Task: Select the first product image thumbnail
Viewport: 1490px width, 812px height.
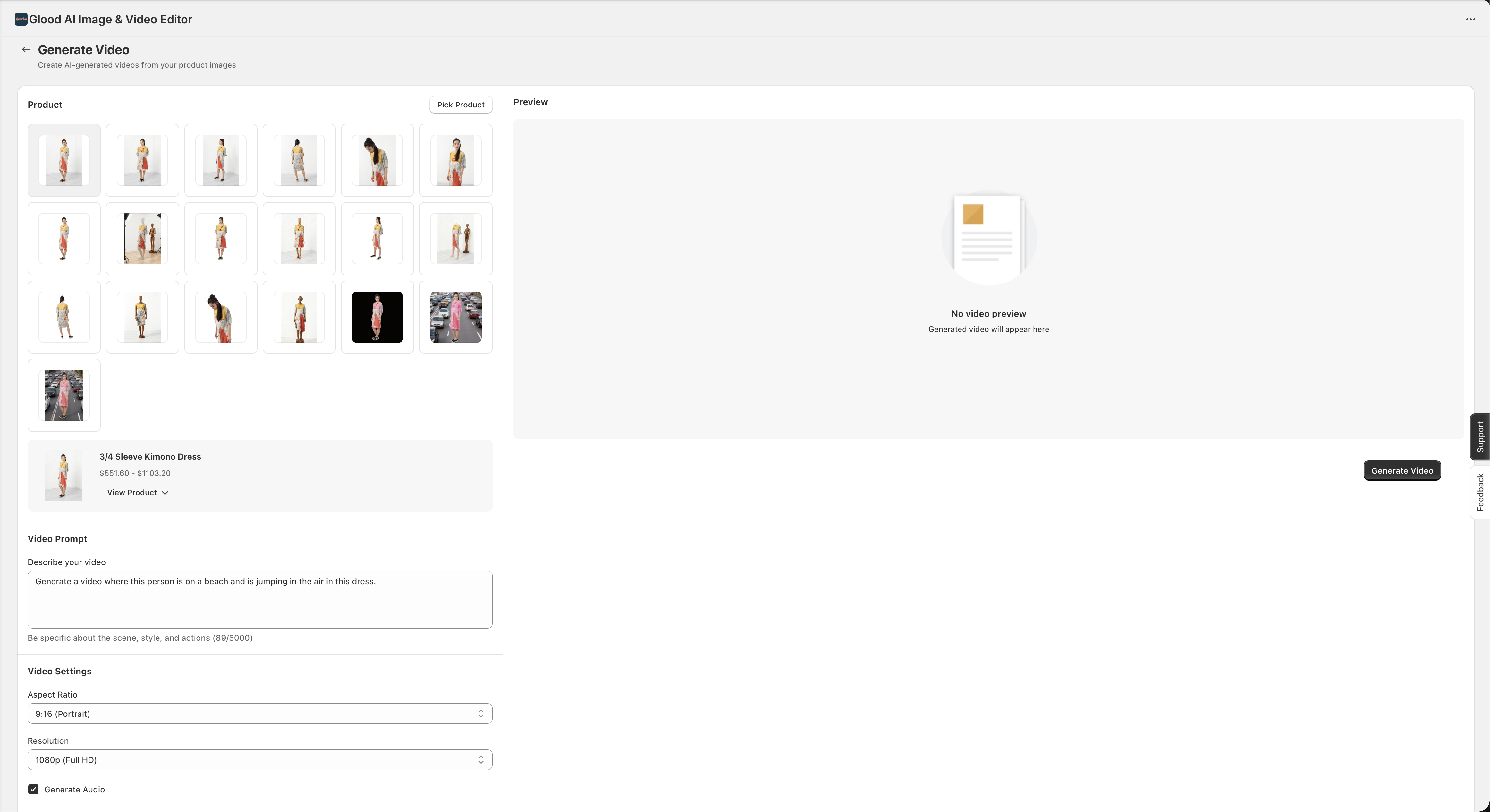Action: tap(63, 160)
